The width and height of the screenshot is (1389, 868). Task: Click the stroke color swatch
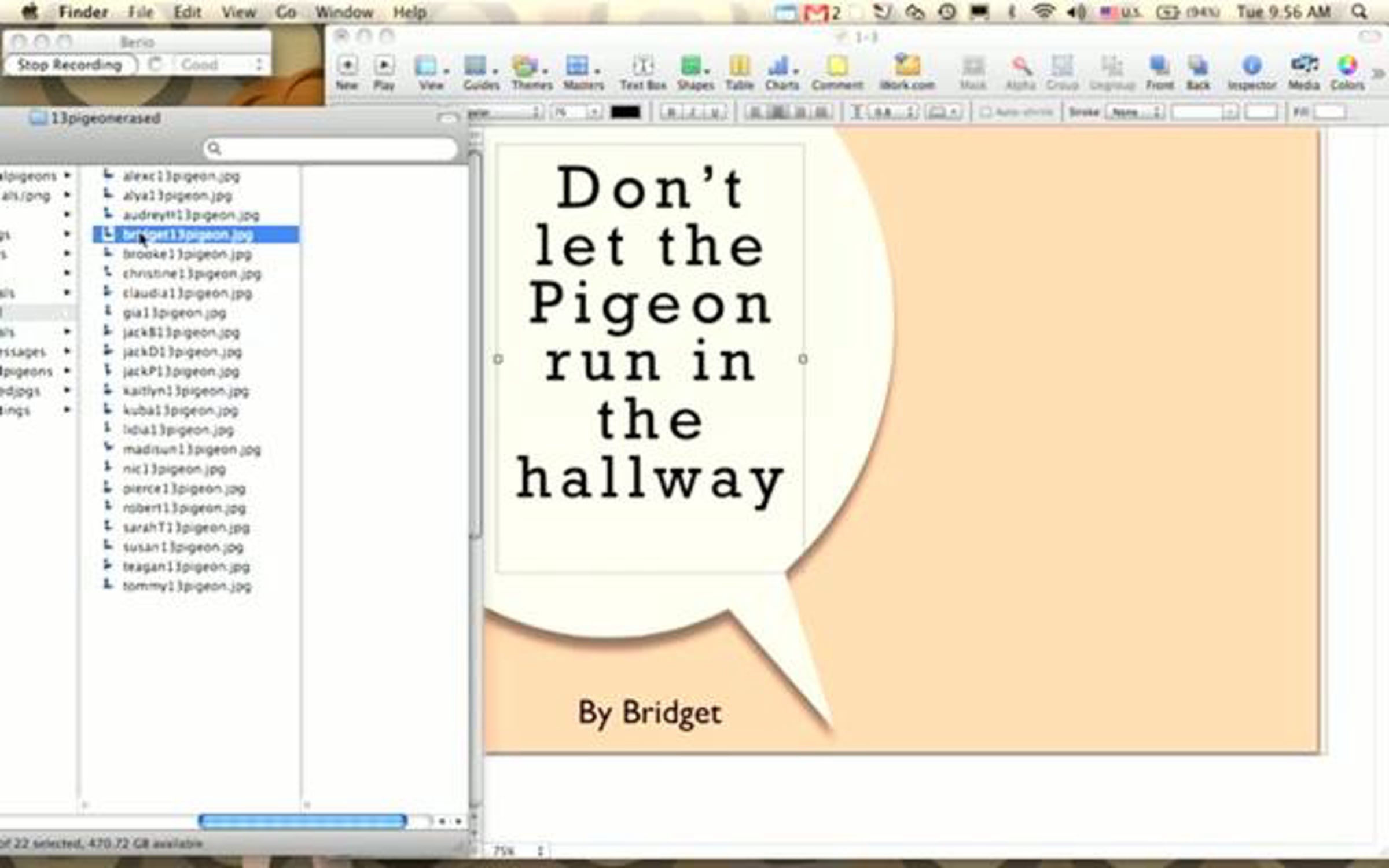point(1261,112)
